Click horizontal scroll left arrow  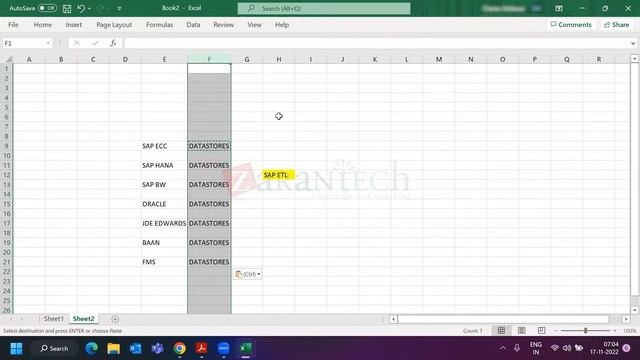393,319
